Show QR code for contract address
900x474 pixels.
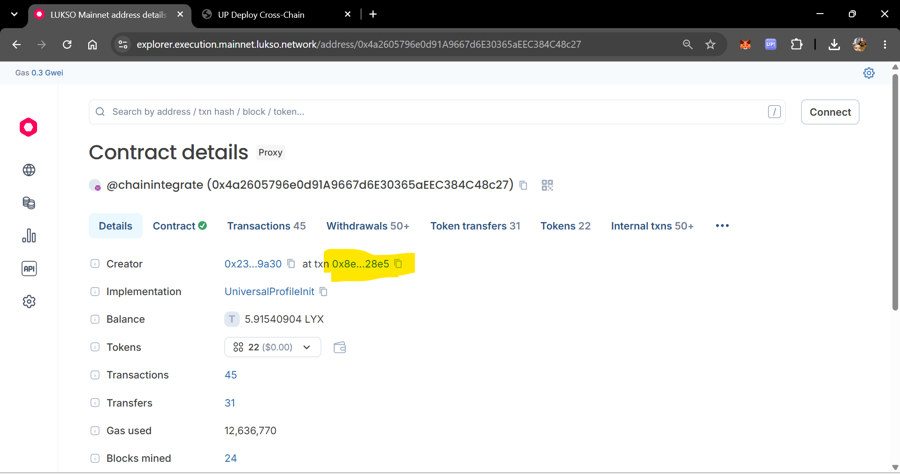547,185
